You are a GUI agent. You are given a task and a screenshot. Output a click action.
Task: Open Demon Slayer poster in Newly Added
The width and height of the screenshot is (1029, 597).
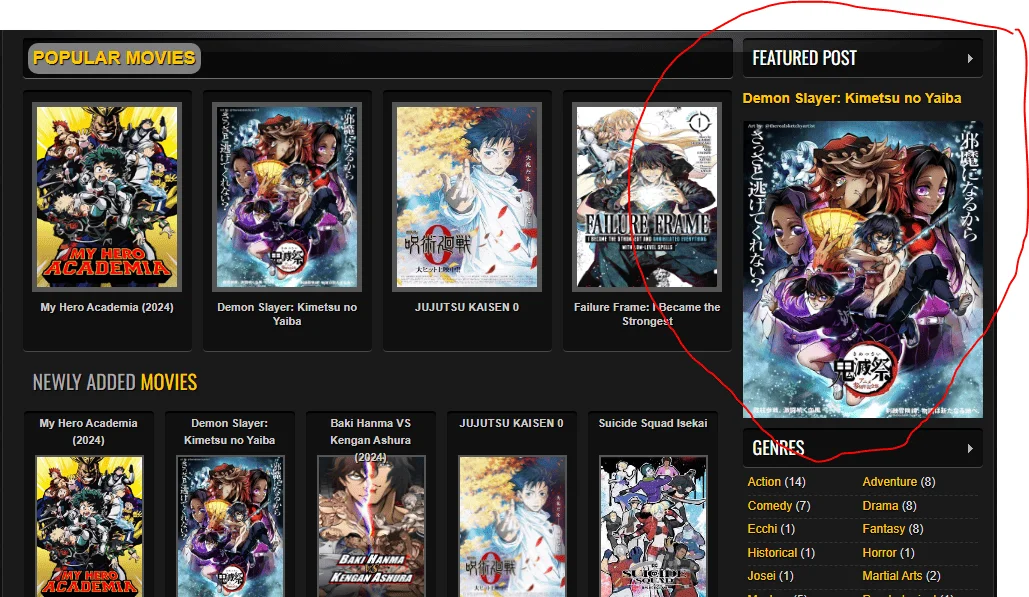(x=230, y=526)
